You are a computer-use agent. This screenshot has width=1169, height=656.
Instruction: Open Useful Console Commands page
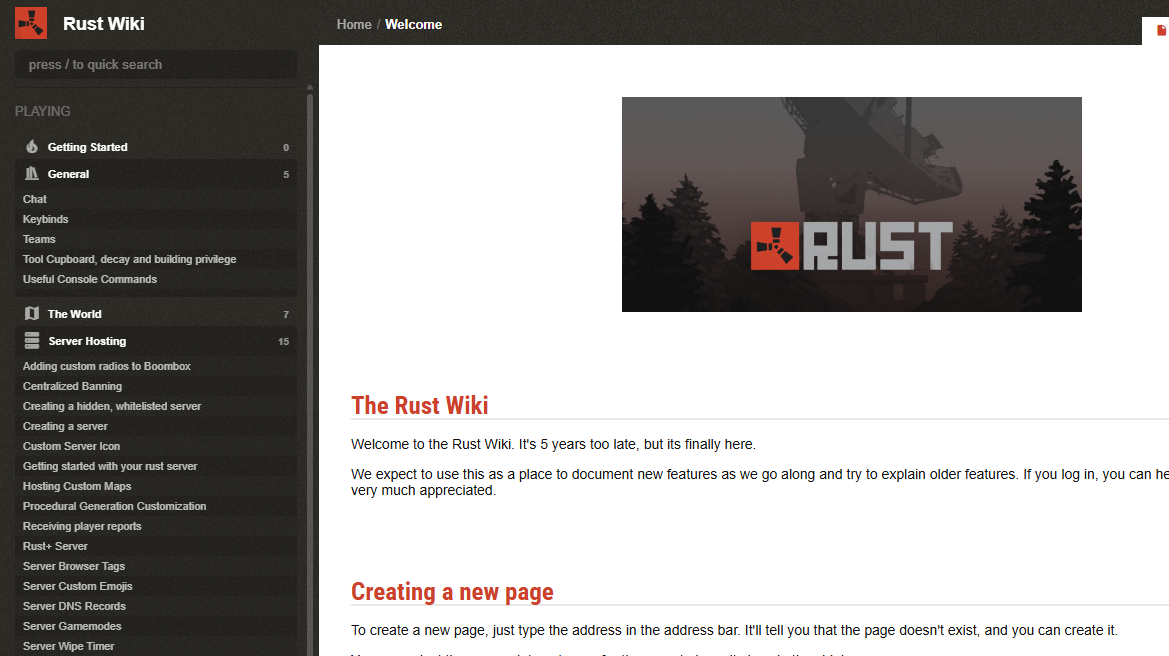pos(89,279)
